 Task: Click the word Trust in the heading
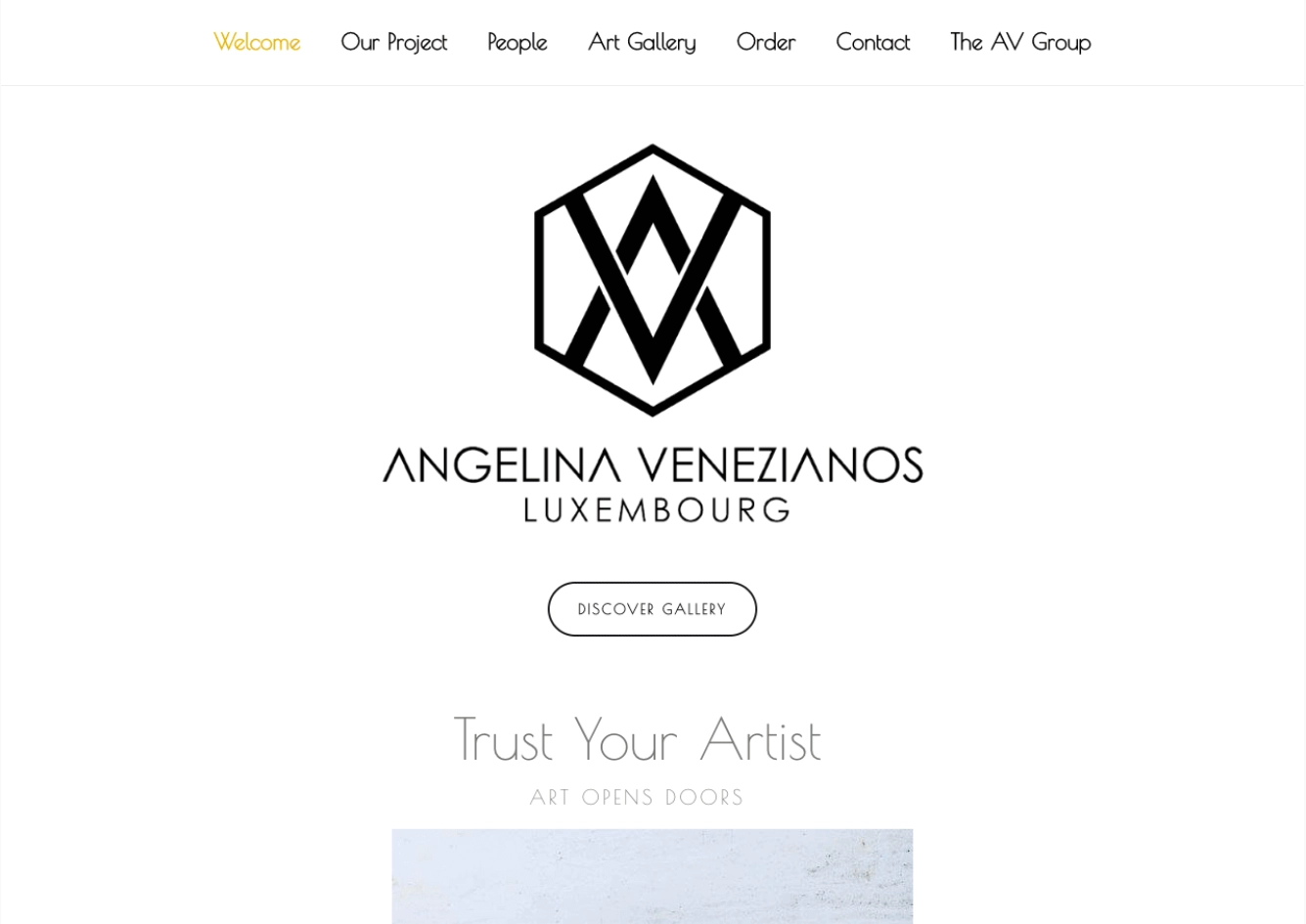click(503, 739)
